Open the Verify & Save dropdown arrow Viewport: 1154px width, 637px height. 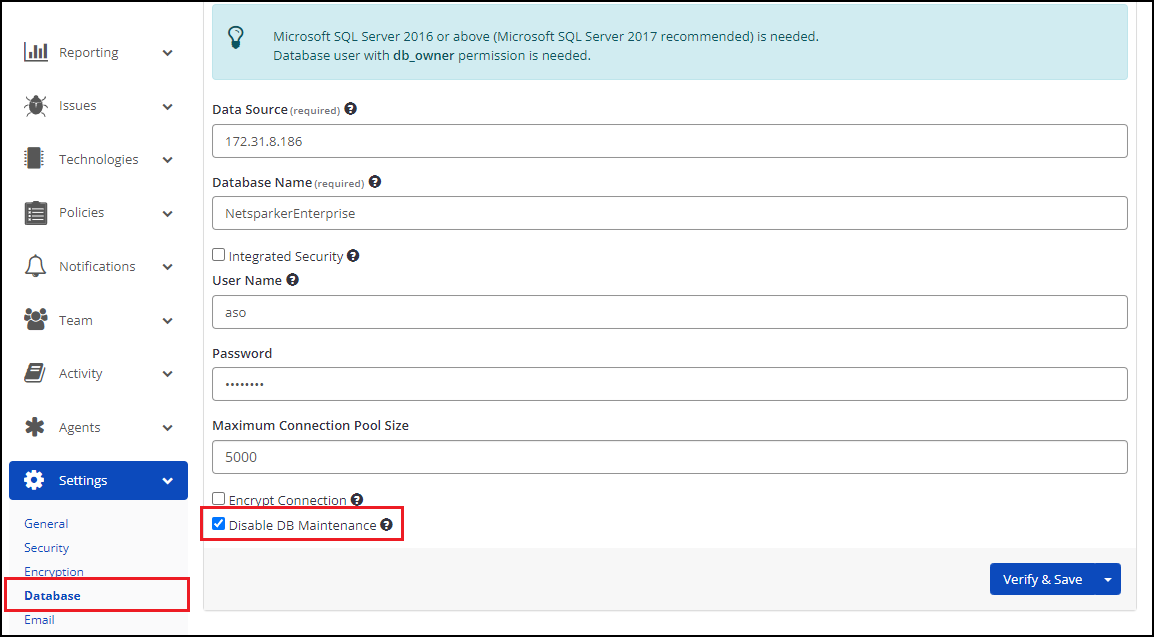point(1107,578)
